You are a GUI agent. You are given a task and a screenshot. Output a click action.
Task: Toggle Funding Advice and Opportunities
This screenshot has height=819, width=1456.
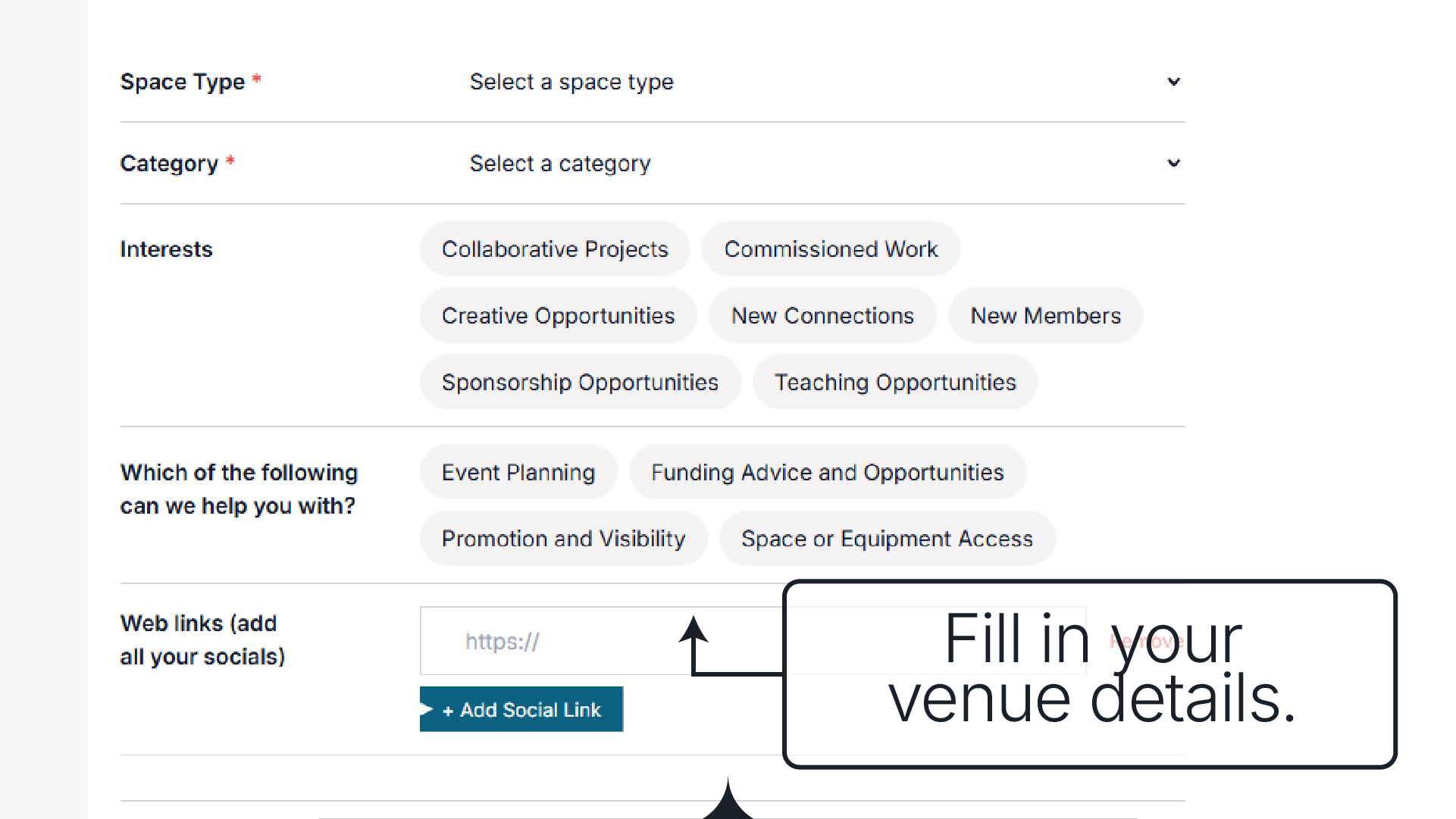[828, 473]
